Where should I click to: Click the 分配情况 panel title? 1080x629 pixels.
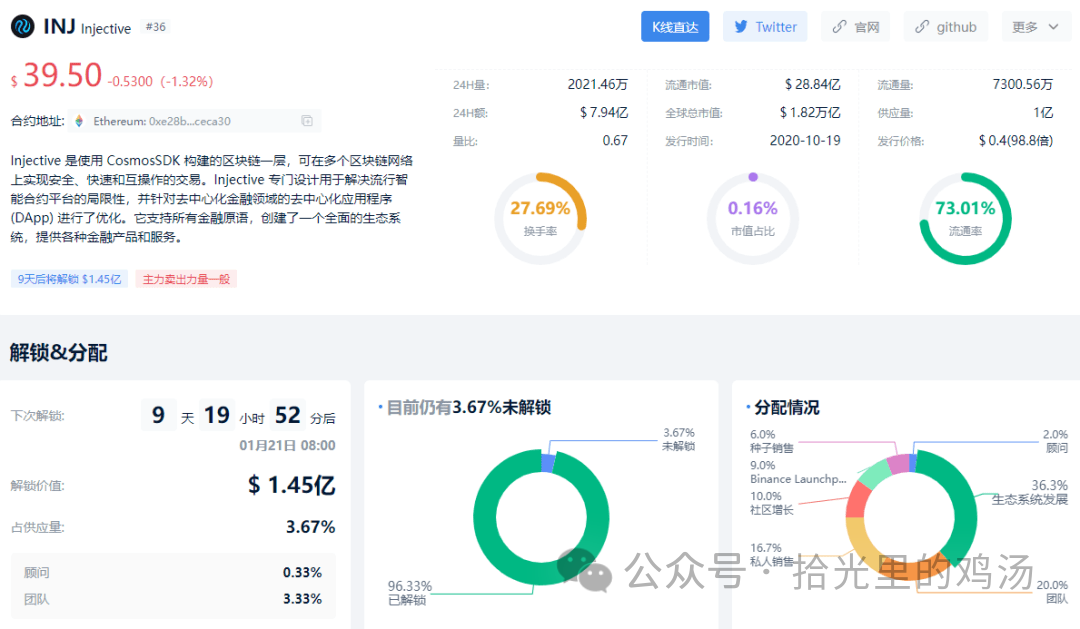point(787,408)
